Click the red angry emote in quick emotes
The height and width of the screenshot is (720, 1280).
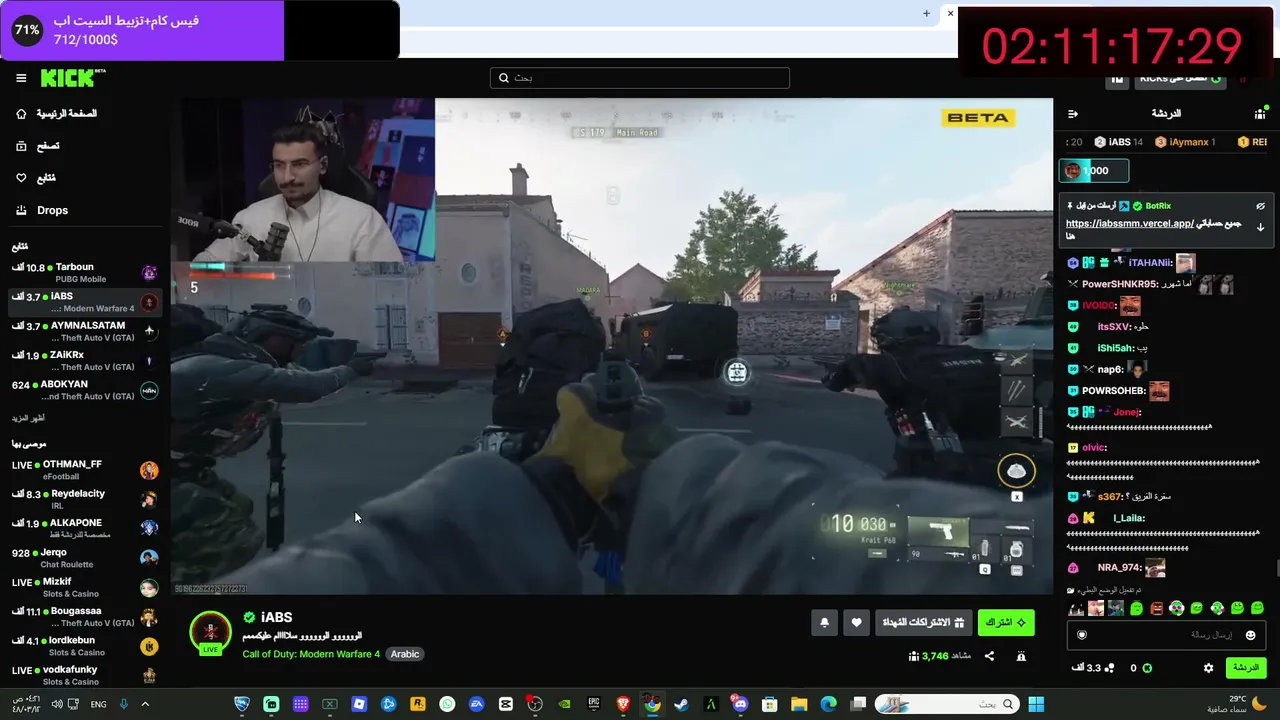(x=1157, y=608)
